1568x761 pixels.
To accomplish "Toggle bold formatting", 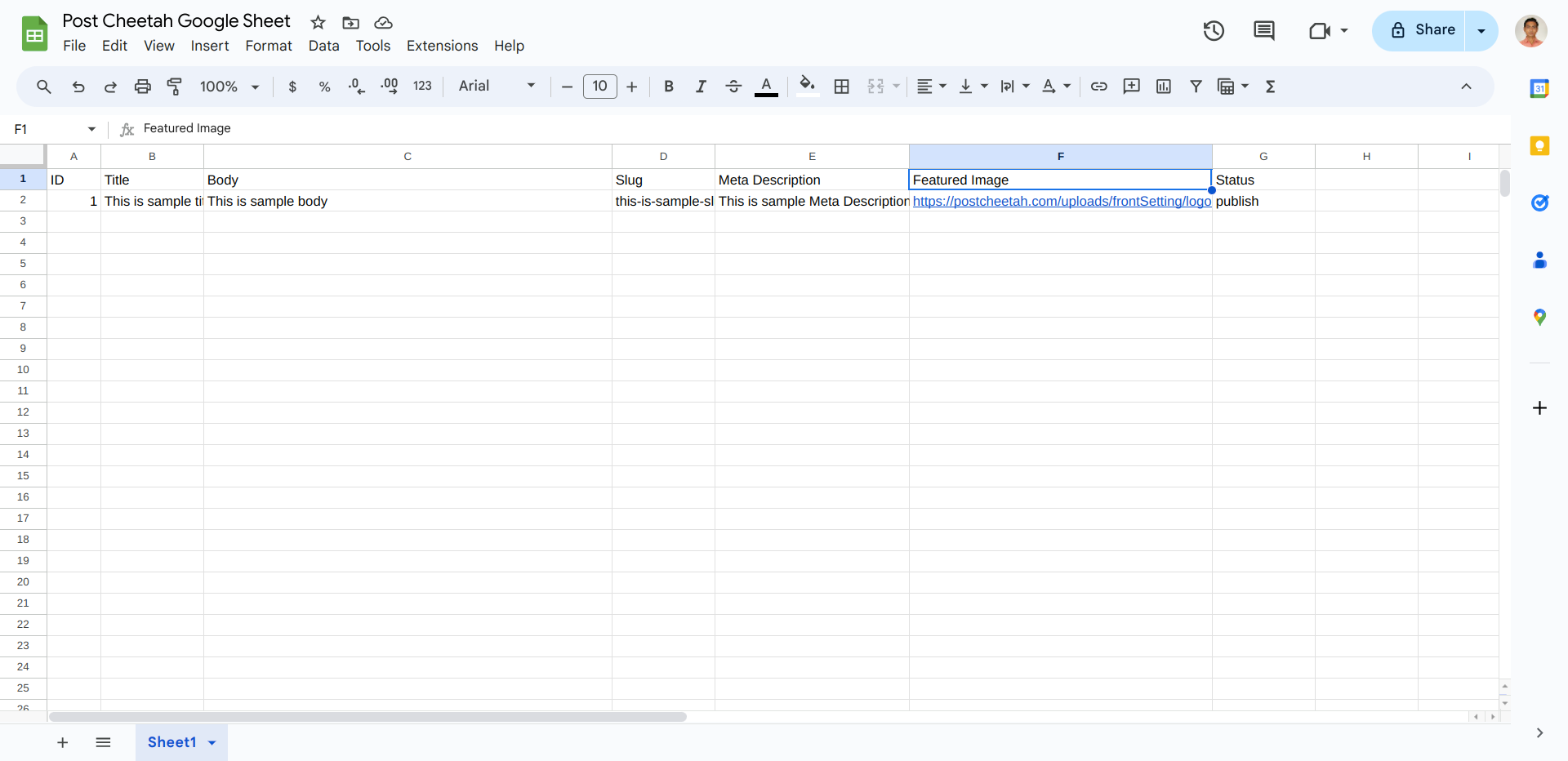I will click(669, 87).
